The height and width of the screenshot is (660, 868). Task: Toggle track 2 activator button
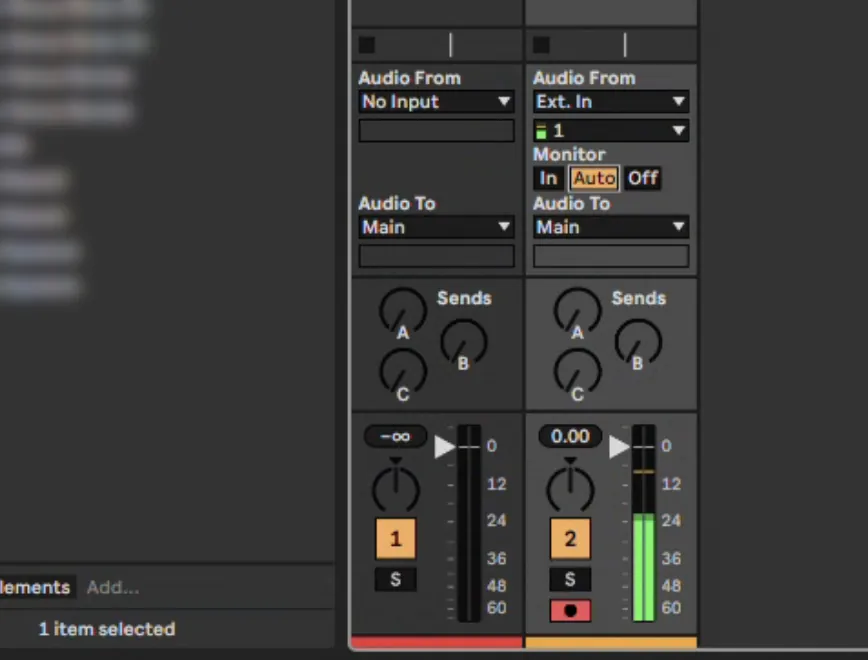570,539
